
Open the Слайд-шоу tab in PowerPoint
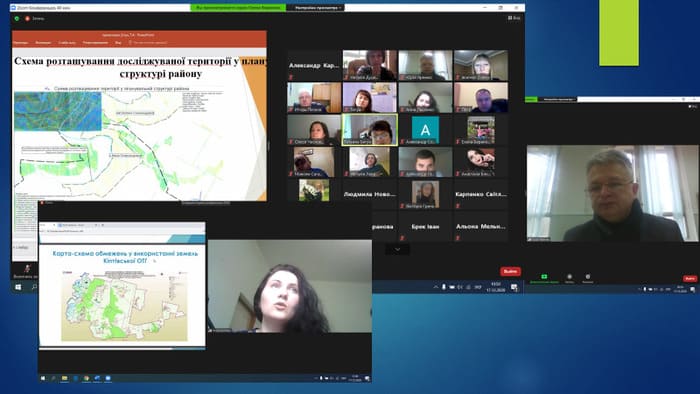tap(67, 43)
